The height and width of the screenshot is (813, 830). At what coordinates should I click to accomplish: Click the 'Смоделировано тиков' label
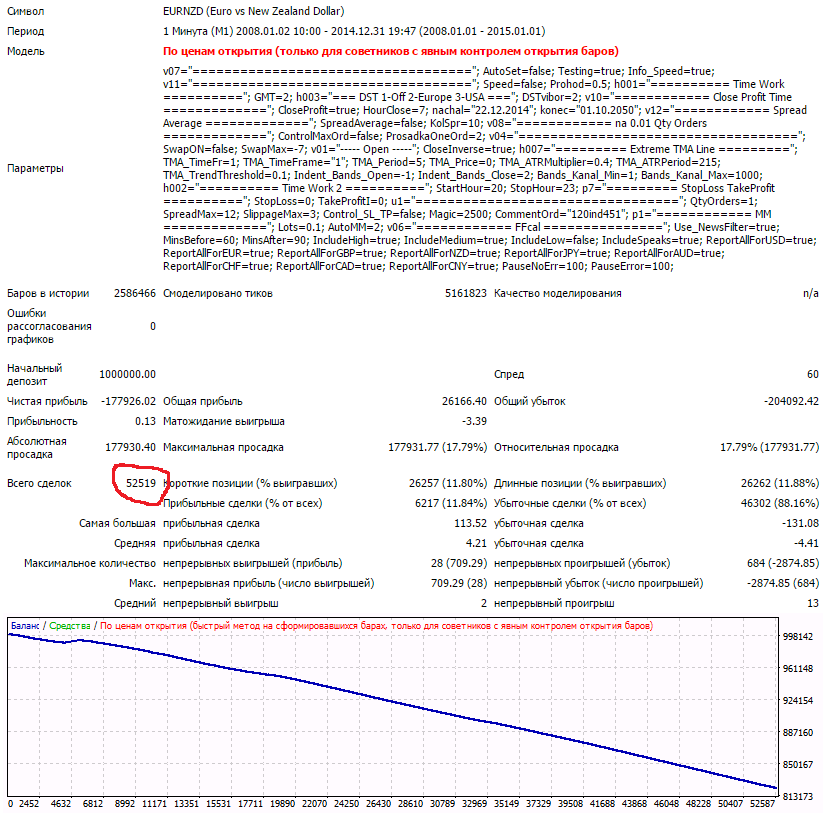tap(218, 293)
